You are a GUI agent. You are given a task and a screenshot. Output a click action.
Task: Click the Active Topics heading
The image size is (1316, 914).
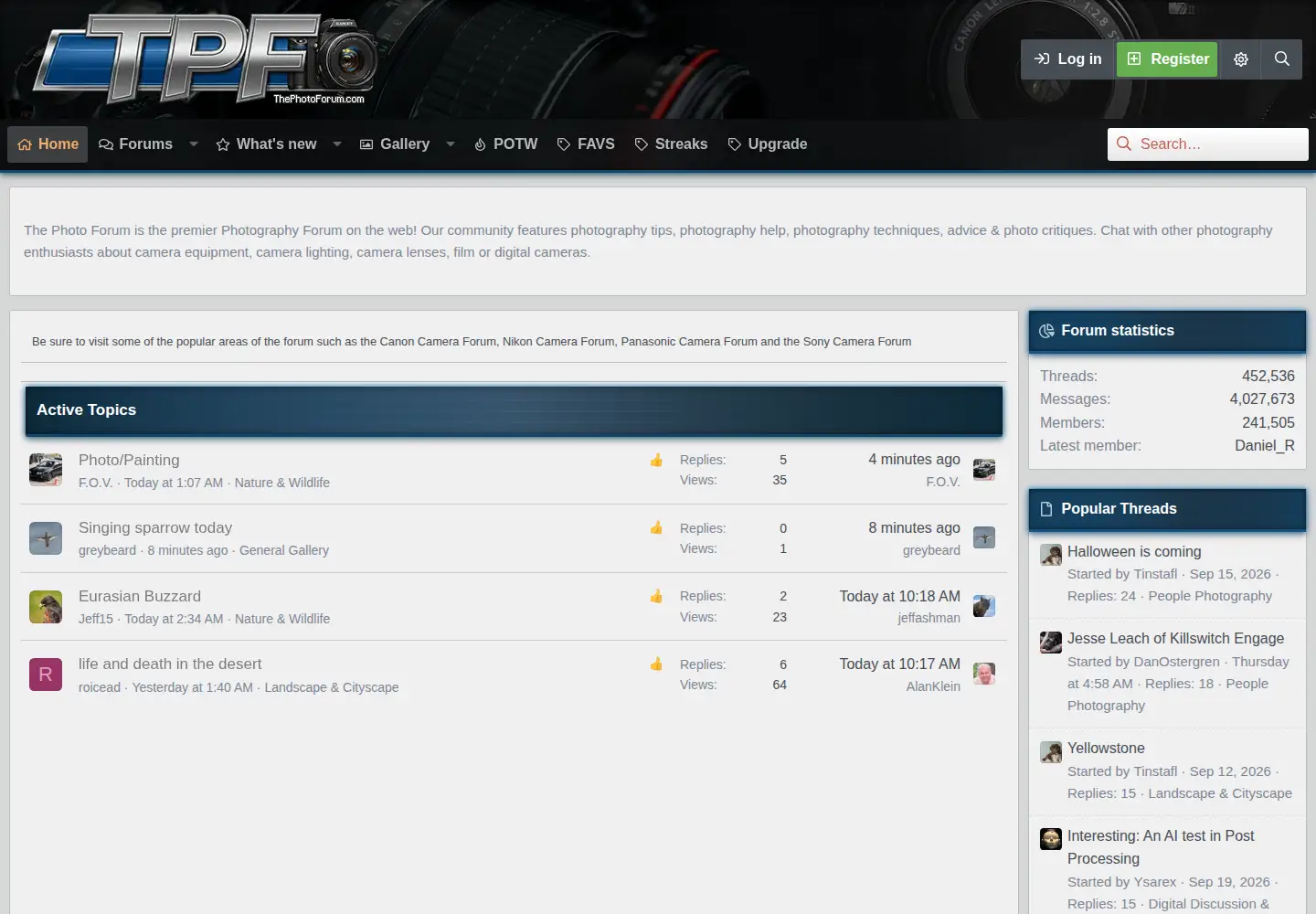(86, 410)
